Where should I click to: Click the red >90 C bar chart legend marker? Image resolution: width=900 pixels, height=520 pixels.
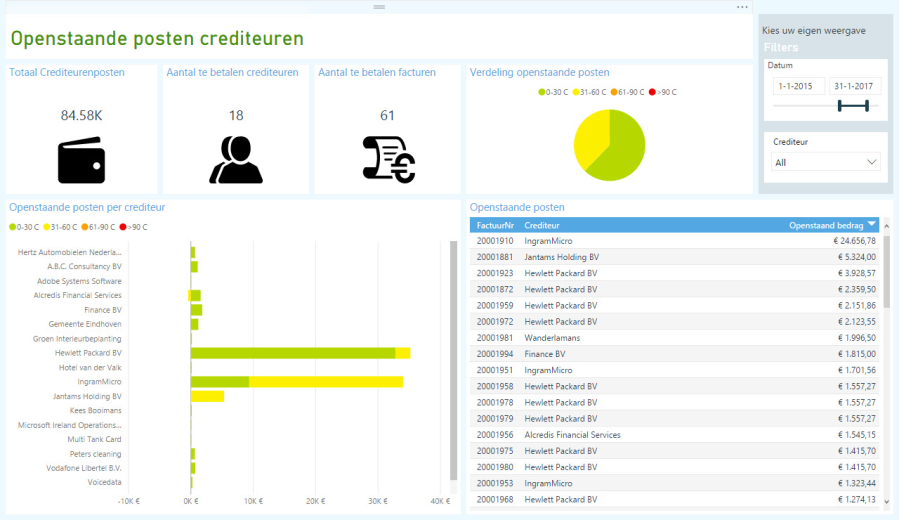pyautogui.click(x=122, y=227)
